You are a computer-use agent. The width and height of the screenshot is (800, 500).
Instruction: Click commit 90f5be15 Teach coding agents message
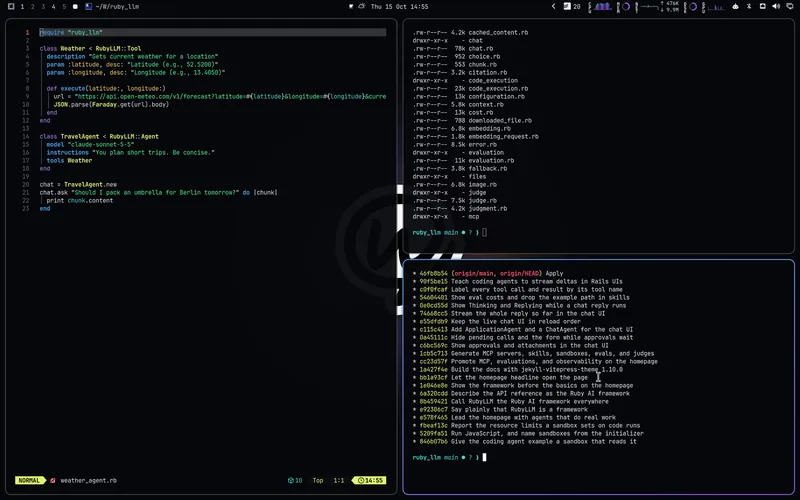(537, 282)
